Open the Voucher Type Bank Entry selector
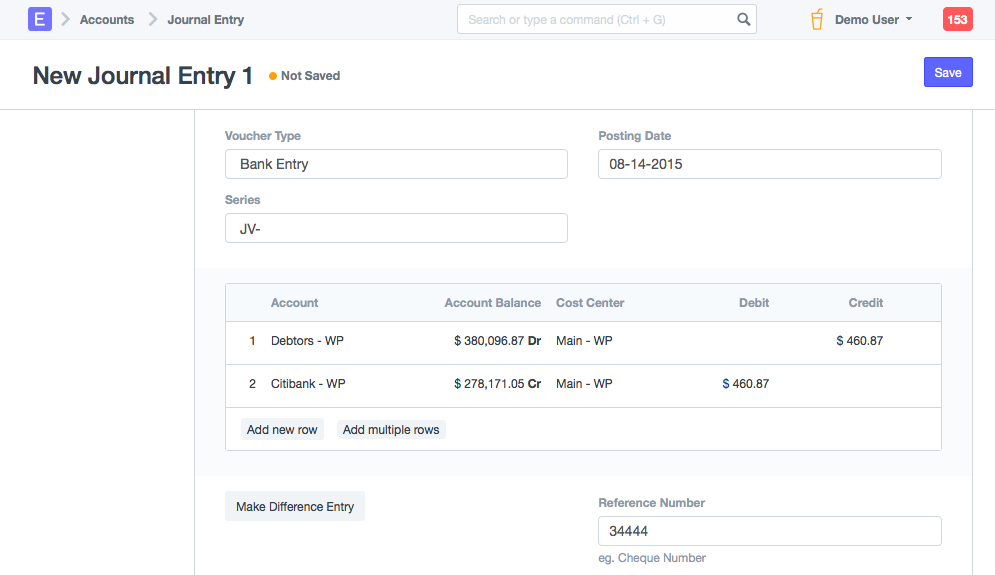 pyautogui.click(x=396, y=164)
